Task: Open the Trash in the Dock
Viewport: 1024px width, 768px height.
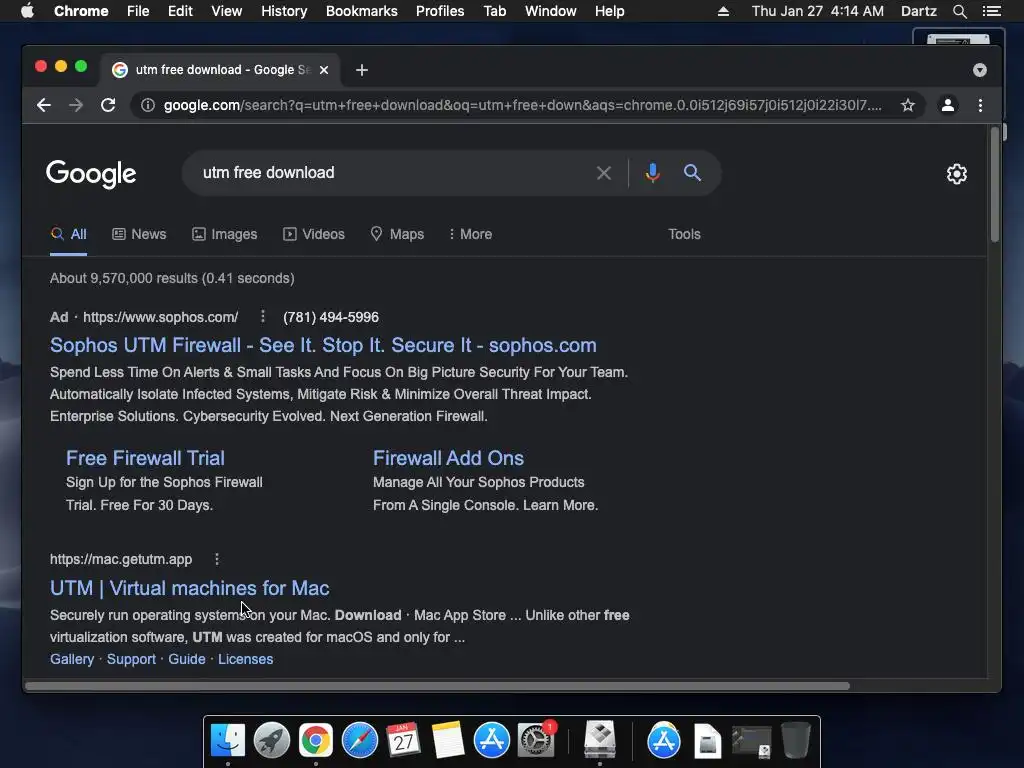Action: tap(795, 741)
